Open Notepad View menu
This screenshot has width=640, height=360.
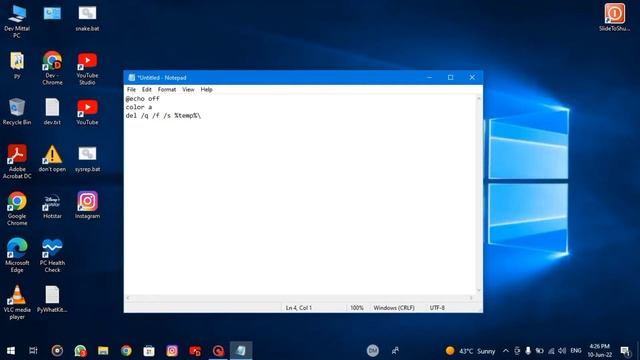[188, 89]
